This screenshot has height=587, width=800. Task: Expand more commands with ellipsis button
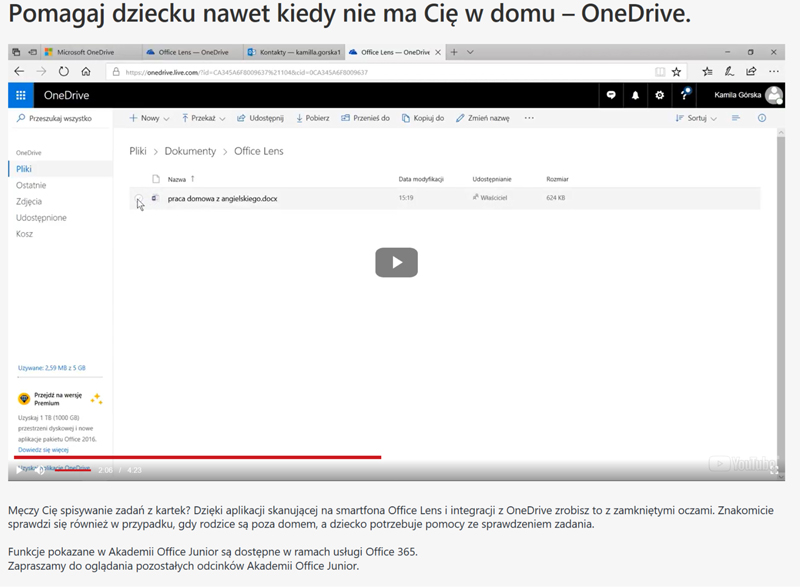[x=527, y=117]
